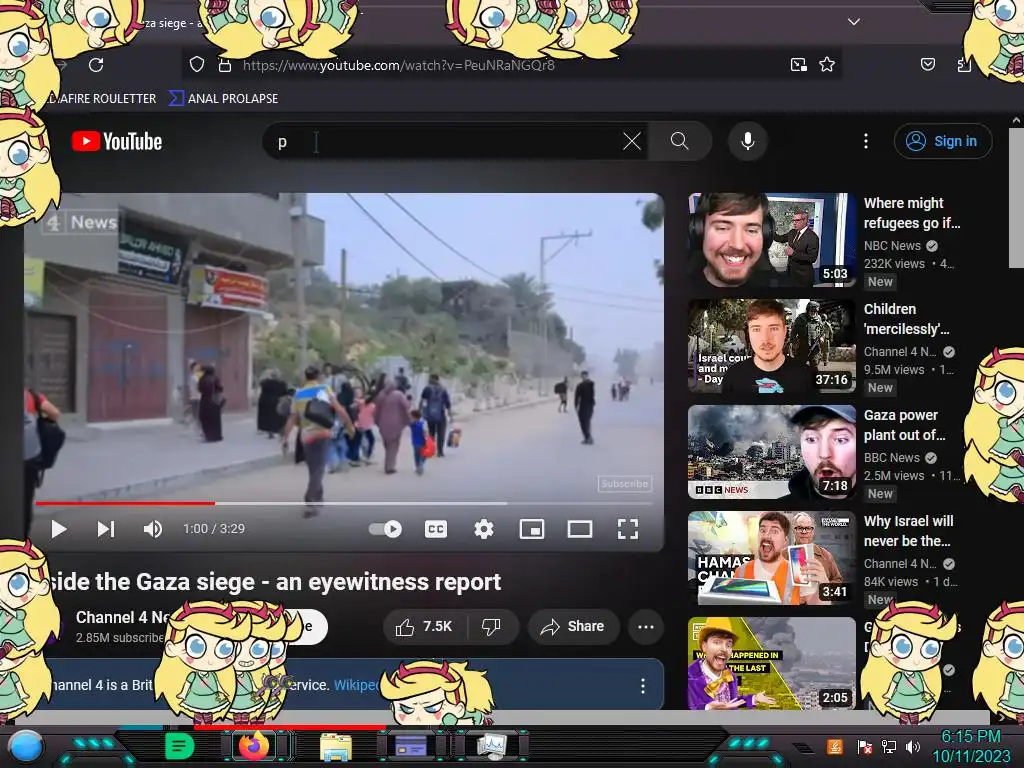Open the AFIRE ROULETTER bookmark
The height and width of the screenshot is (768, 1024).
[103, 99]
